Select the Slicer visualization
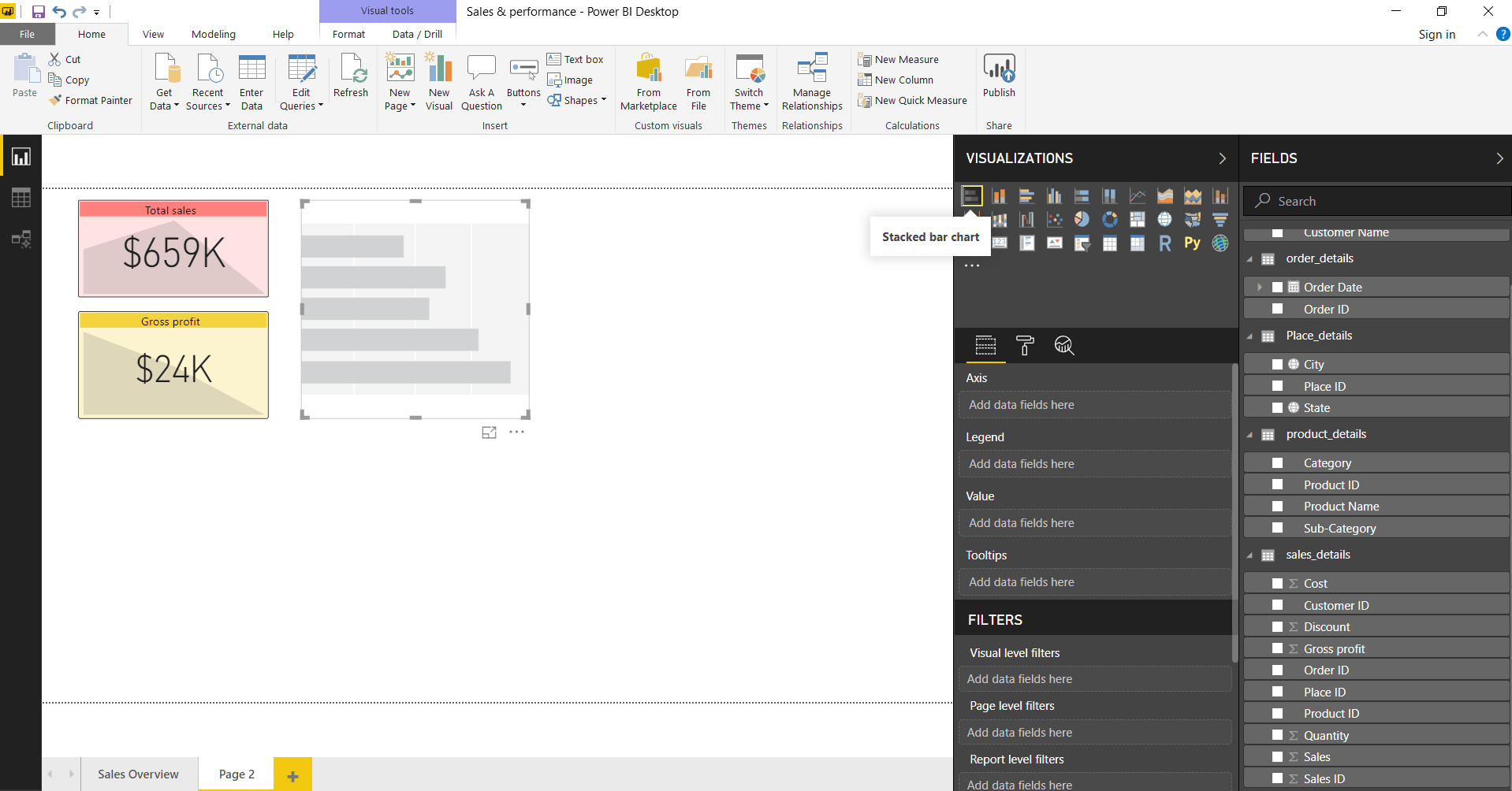 pyautogui.click(x=1082, y=244)
